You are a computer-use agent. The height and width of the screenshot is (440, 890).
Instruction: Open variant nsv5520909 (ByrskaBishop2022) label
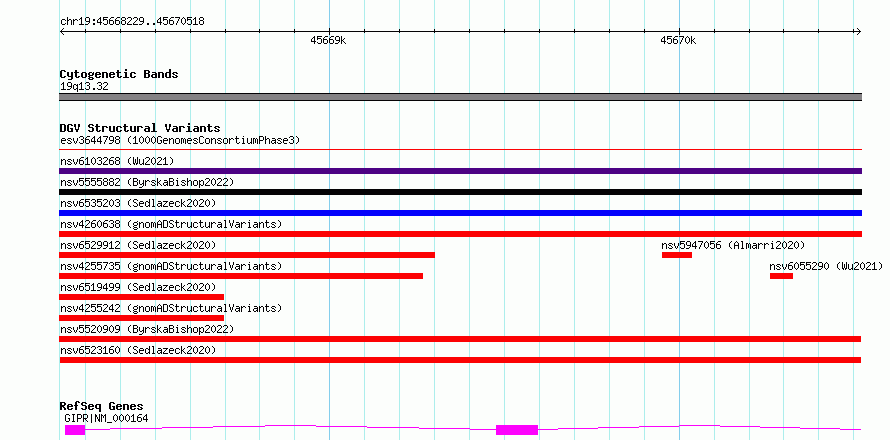tap(147, 329)
